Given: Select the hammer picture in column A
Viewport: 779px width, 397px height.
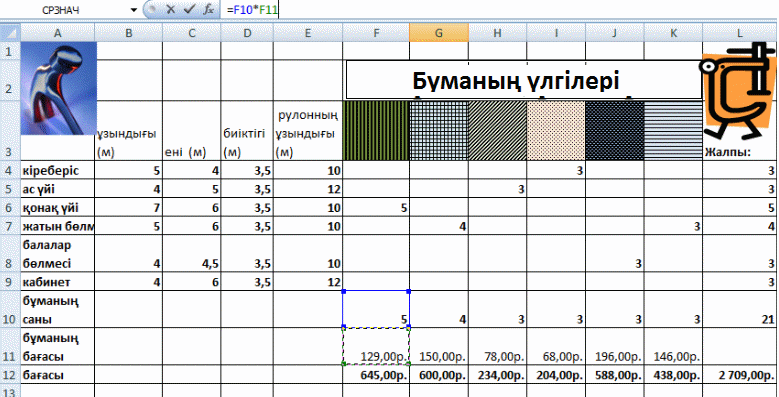Looking at the screenshot, I should (59, 88).
